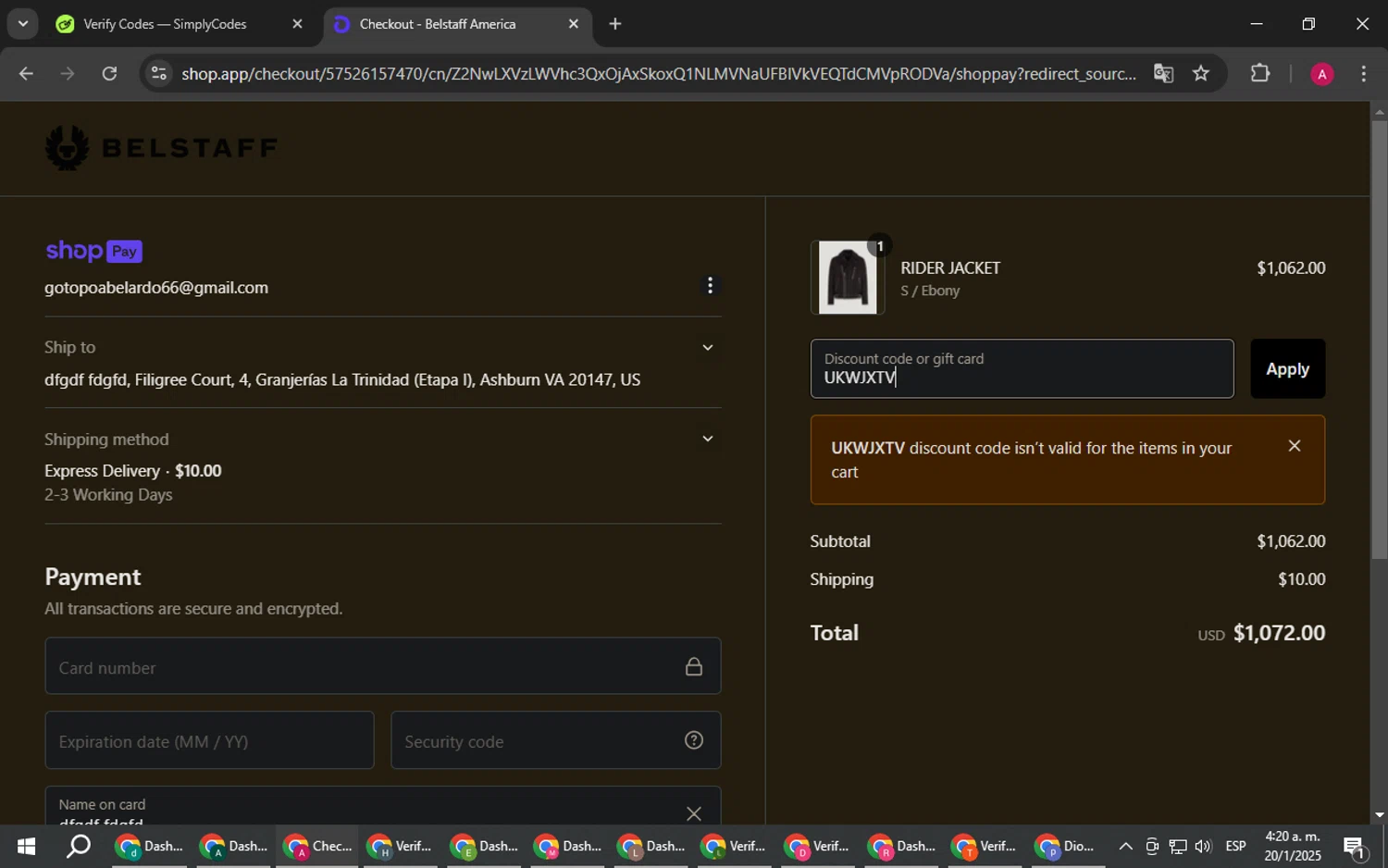Screen dimensions: 1388x868
Task: Click the page vertical scrollbar thumb
Action: click(x=1379, y=340)
